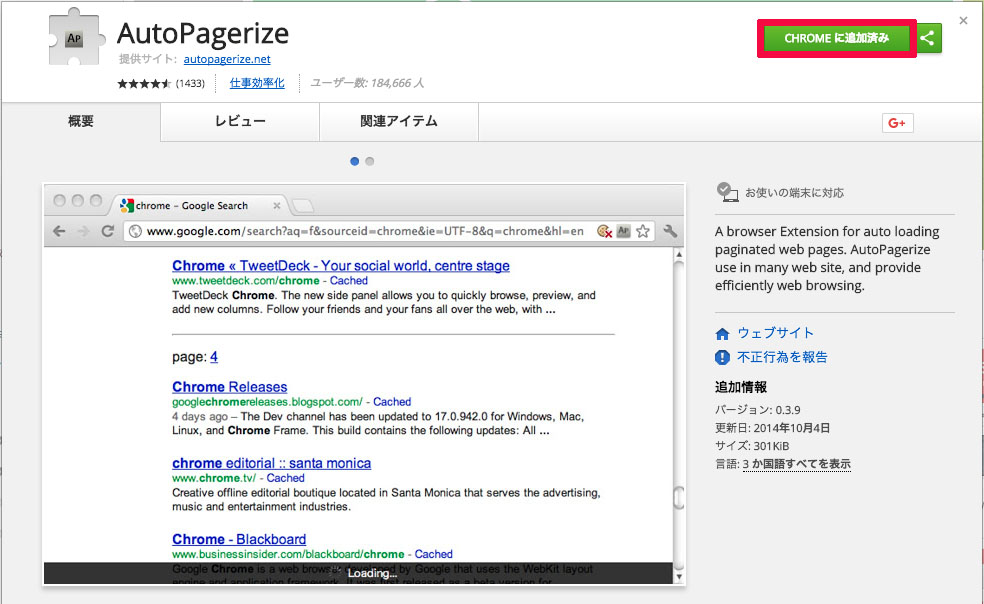This screenshot has height=604, width=984.
Task: Click the back arrow in screenshot browser
Action: coord(59,231)
